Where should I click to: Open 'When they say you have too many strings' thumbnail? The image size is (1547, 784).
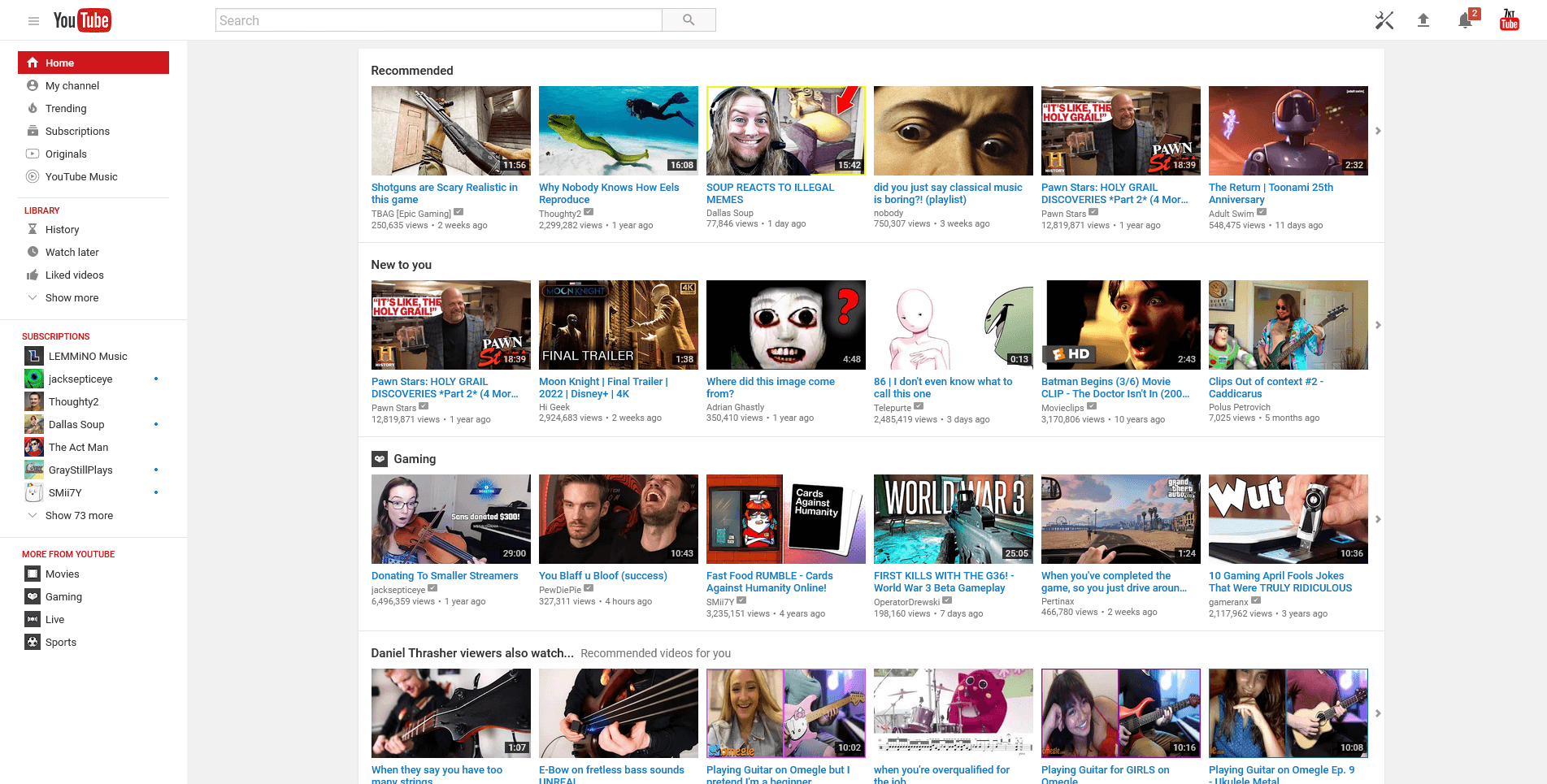[451, 713]
